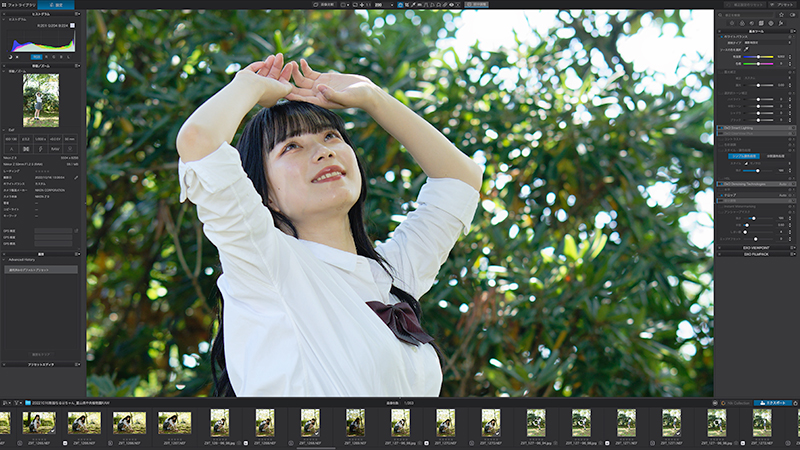Open the Move/Zoom palette menu
Screen dimensions: 800x450
78,66
